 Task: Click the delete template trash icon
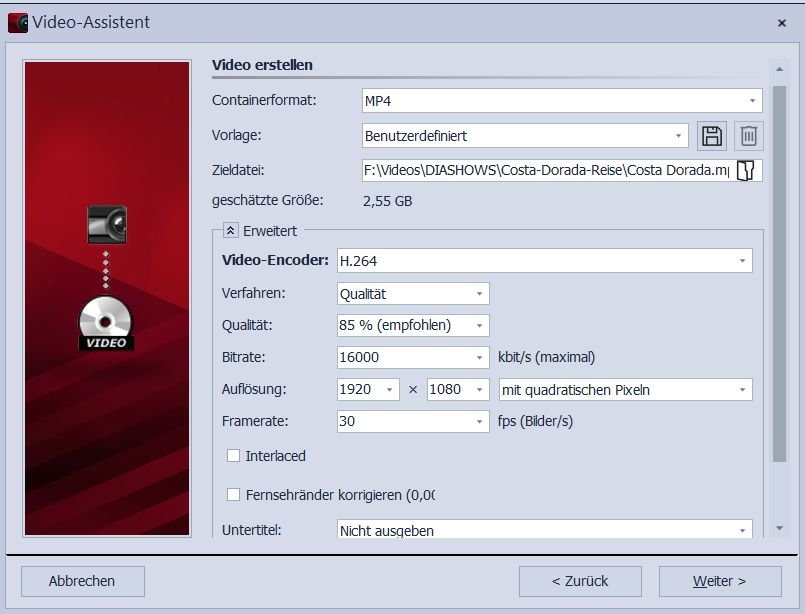point(748,136)
